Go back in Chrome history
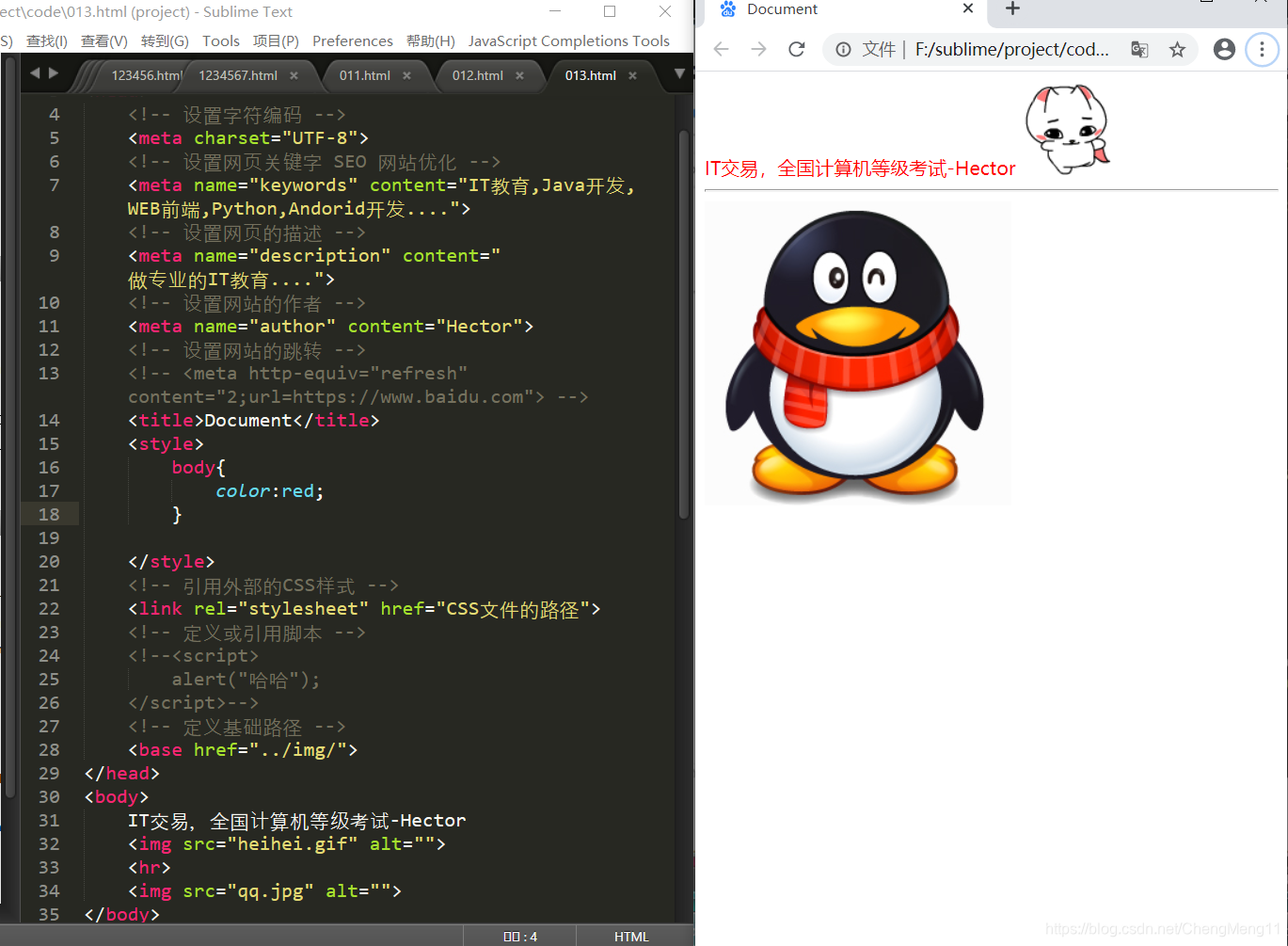Viewport: 1288px width, 946px height. click(721, 49)
